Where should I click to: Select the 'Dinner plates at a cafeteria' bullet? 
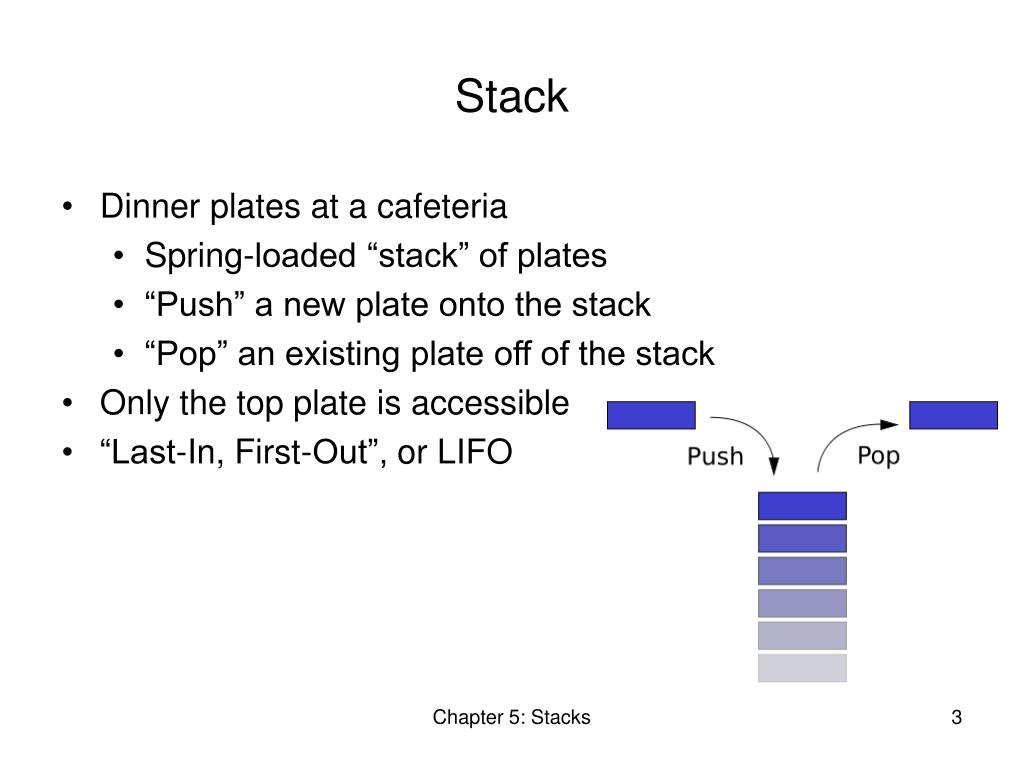304,206
